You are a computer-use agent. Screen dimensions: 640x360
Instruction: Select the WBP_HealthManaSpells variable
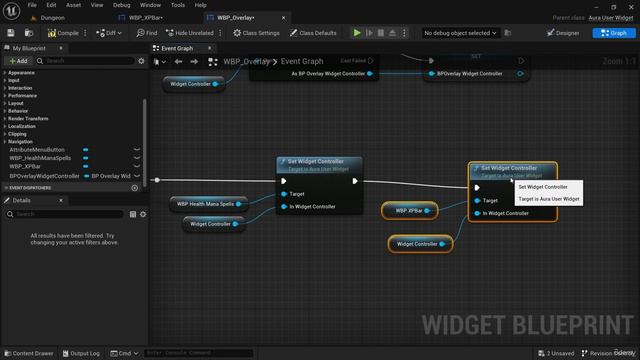tap(40, 158)
